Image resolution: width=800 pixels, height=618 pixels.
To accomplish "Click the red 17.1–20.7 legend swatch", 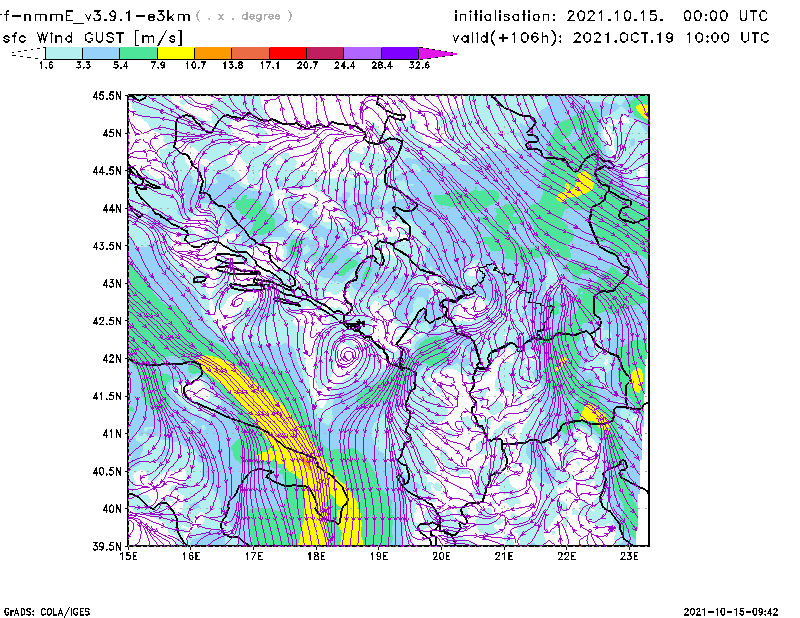I will 288,53.
